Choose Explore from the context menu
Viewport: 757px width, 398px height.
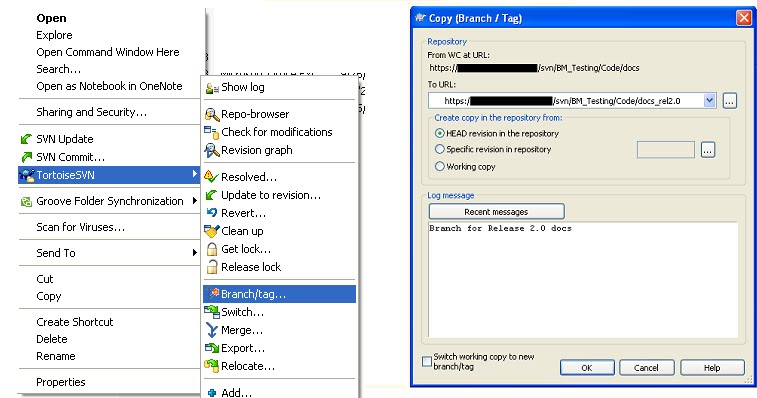pyautogui.click(x=54, y=35)
